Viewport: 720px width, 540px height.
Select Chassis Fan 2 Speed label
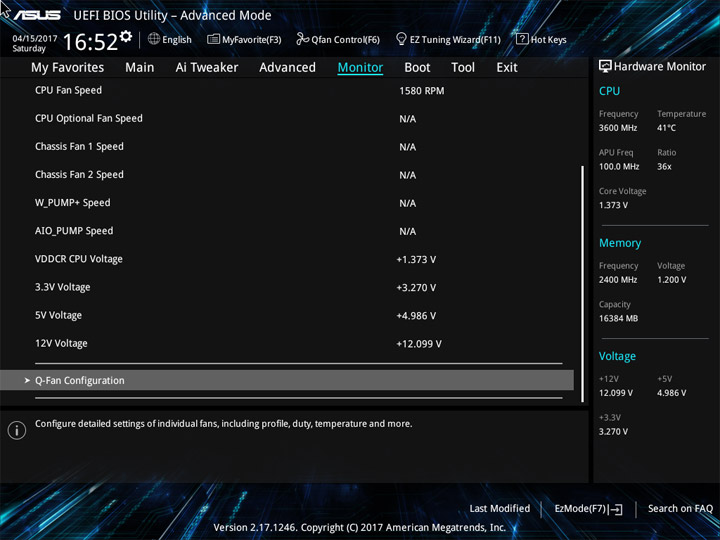(x=79, y=174)
